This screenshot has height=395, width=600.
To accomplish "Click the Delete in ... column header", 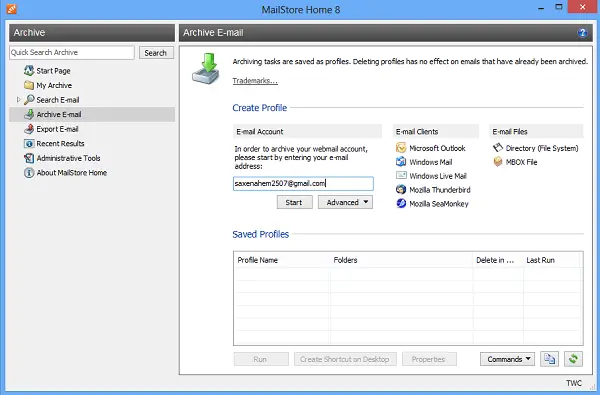I will (498, 260).
